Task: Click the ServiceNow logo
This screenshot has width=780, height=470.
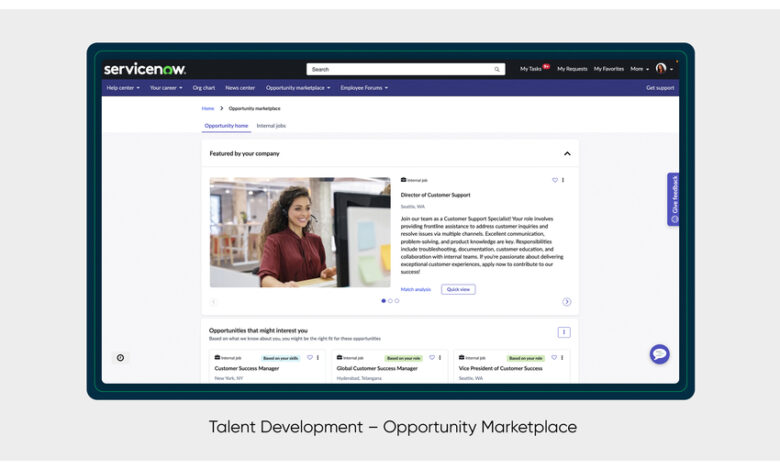Action: tap(145, 69)
